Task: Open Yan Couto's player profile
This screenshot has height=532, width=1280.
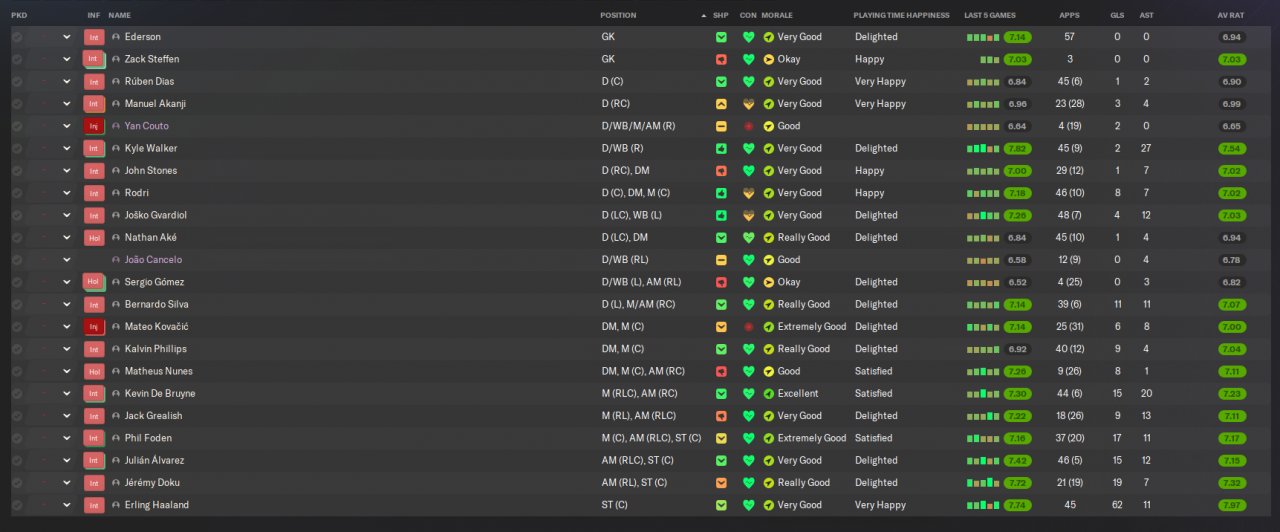Action: tap(147, 126)
